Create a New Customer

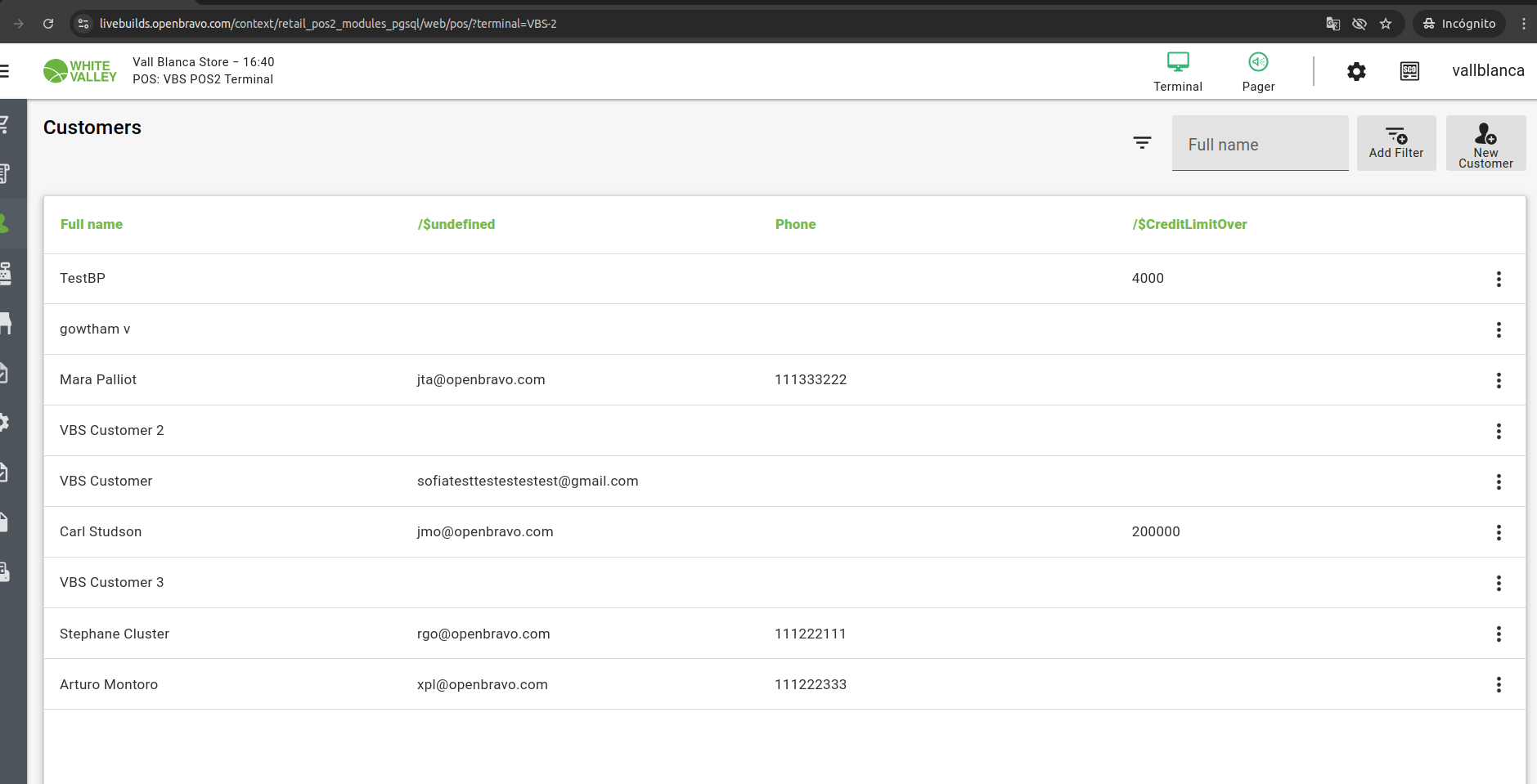(x=1485, y=143)
